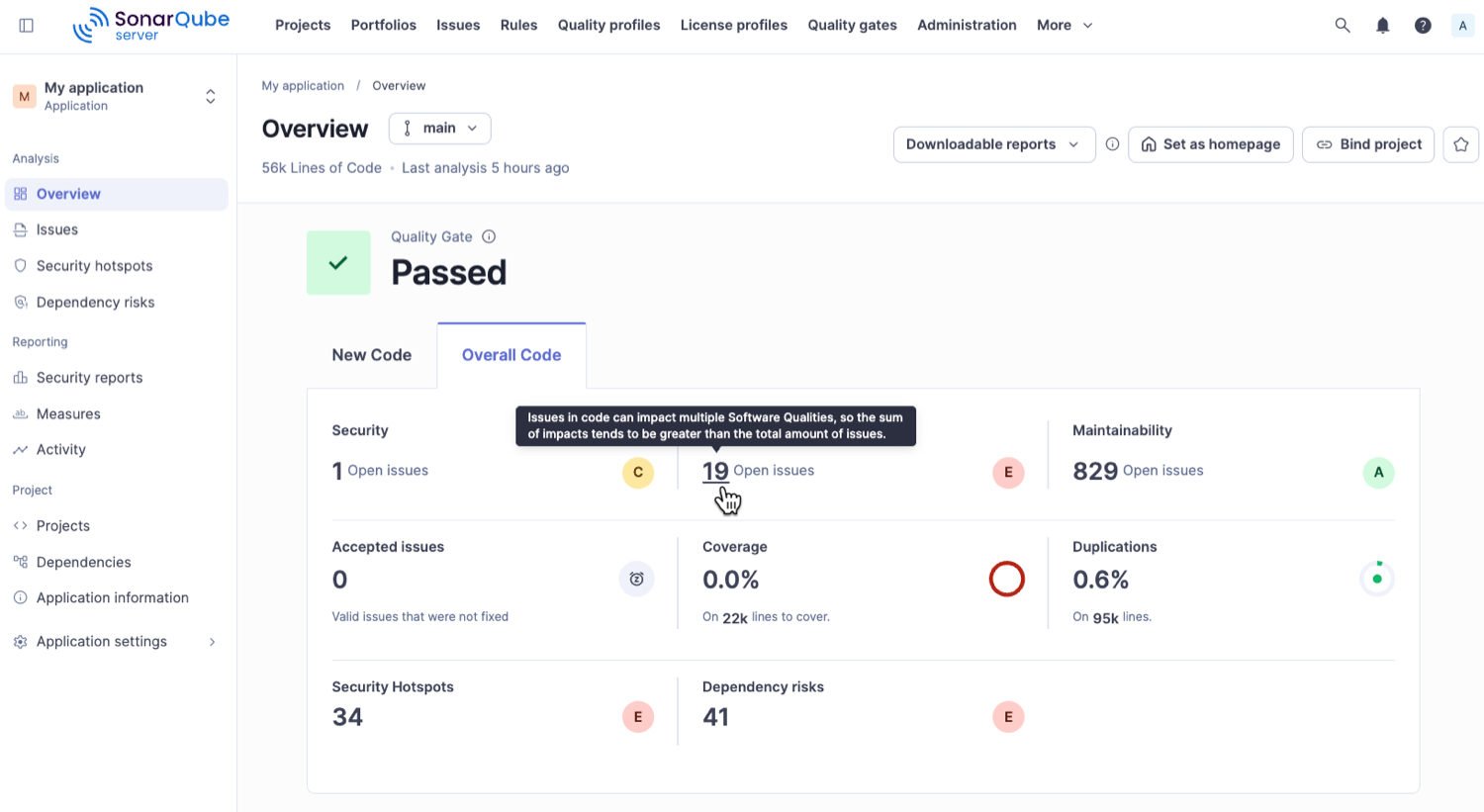Open the 0.6% Duplications value

(x=1101, y=580)
